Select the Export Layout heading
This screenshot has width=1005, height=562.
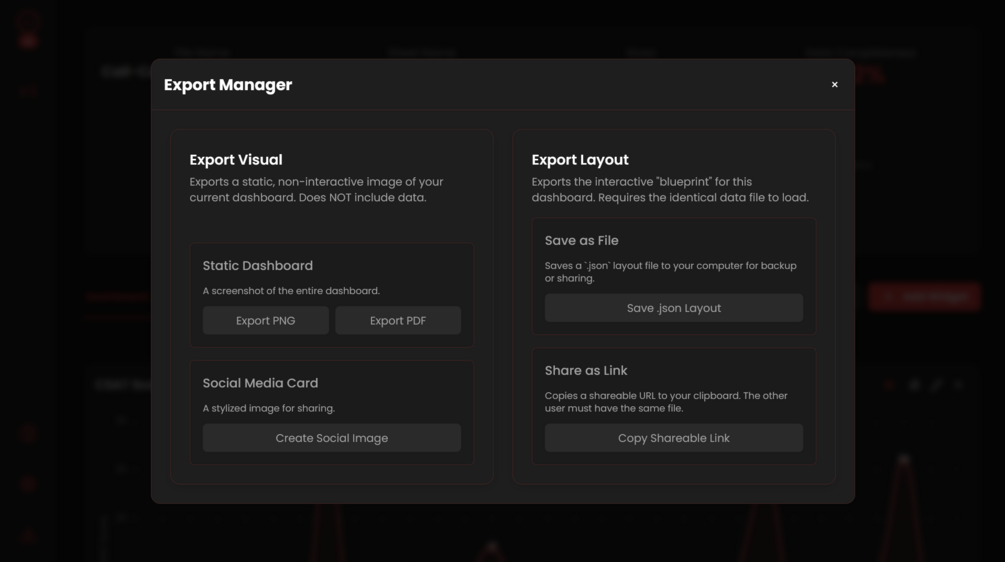tap(580, 160)
